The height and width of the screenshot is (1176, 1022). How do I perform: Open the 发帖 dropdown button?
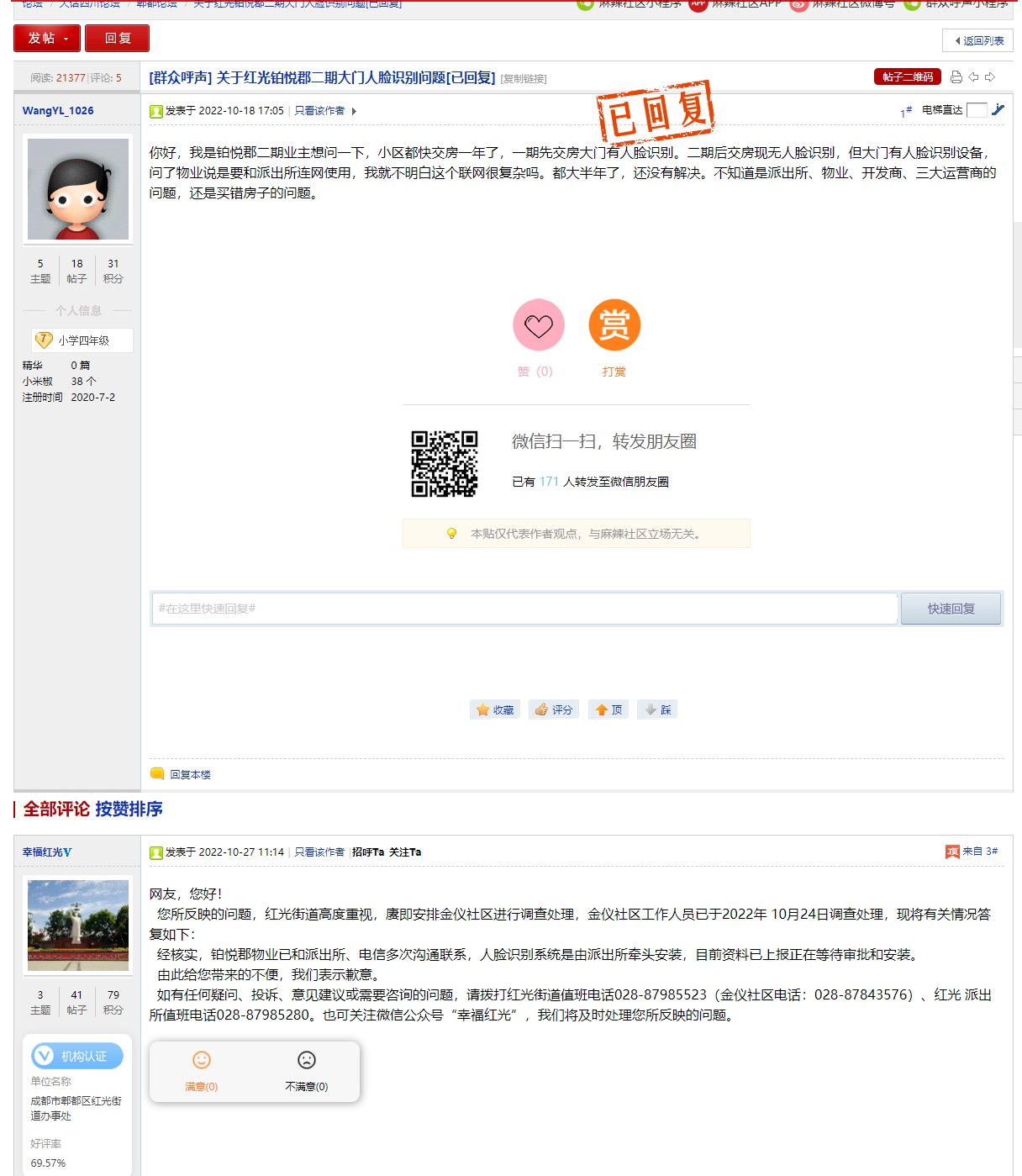tap(47, 39)
